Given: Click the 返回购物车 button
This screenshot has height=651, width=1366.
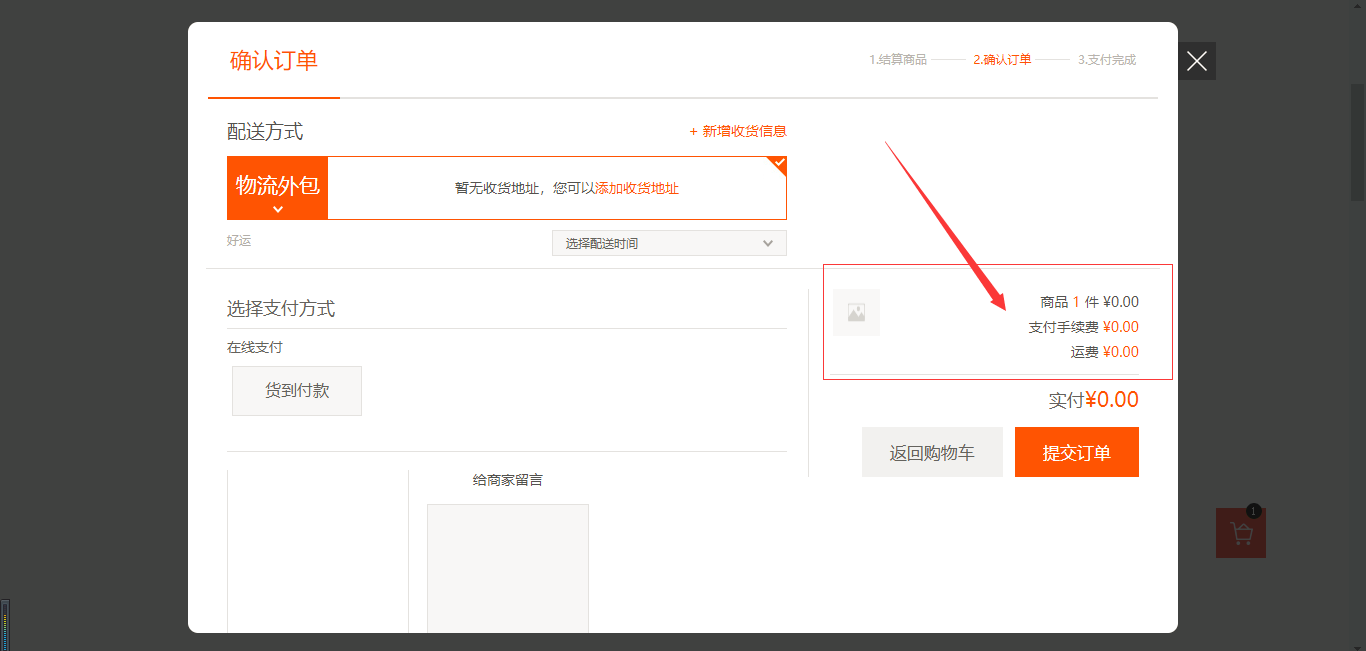Looking at the screenshot, I should click(932, 453).
